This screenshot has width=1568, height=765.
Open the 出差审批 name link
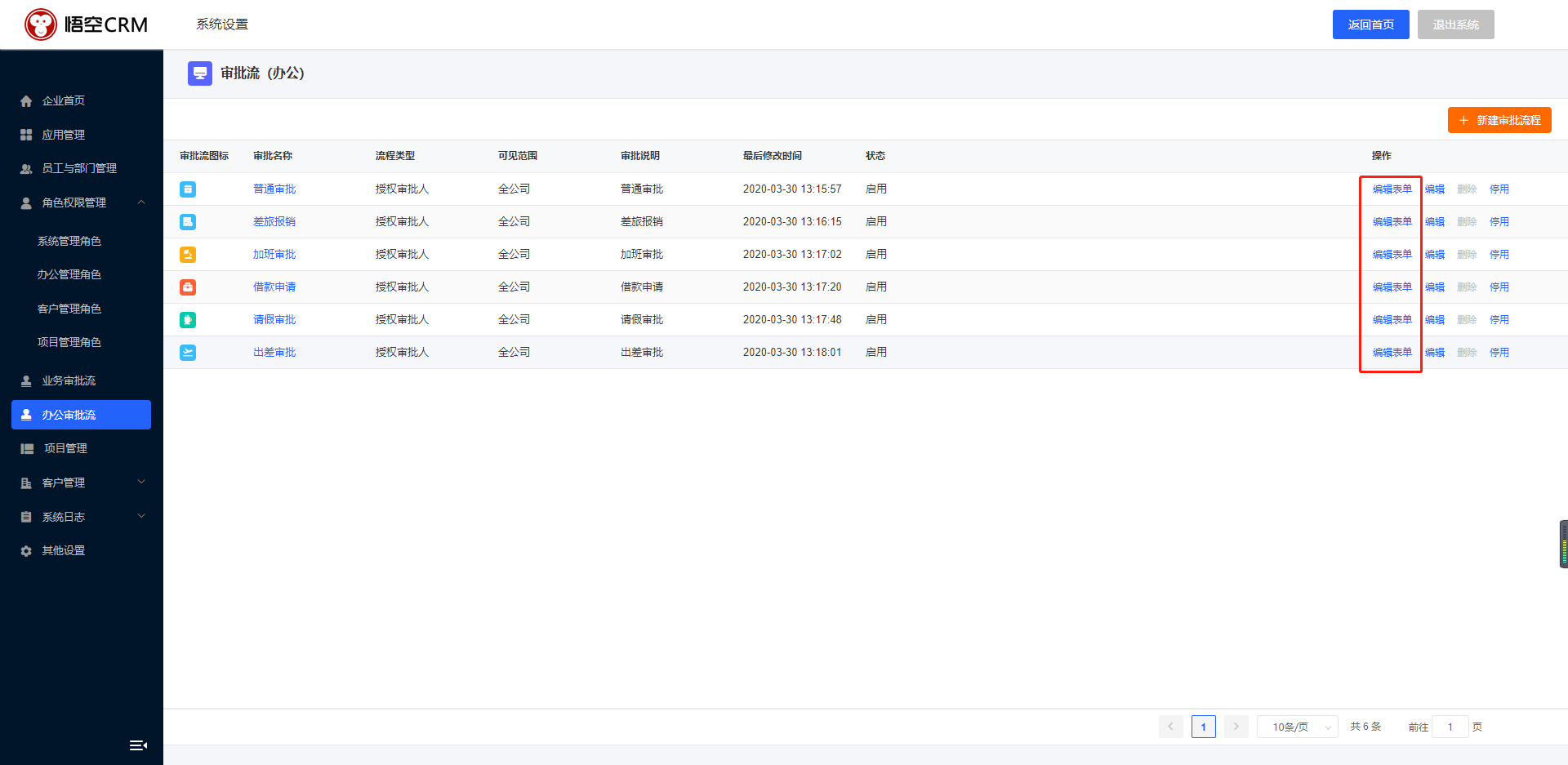(x=274, y=353)
